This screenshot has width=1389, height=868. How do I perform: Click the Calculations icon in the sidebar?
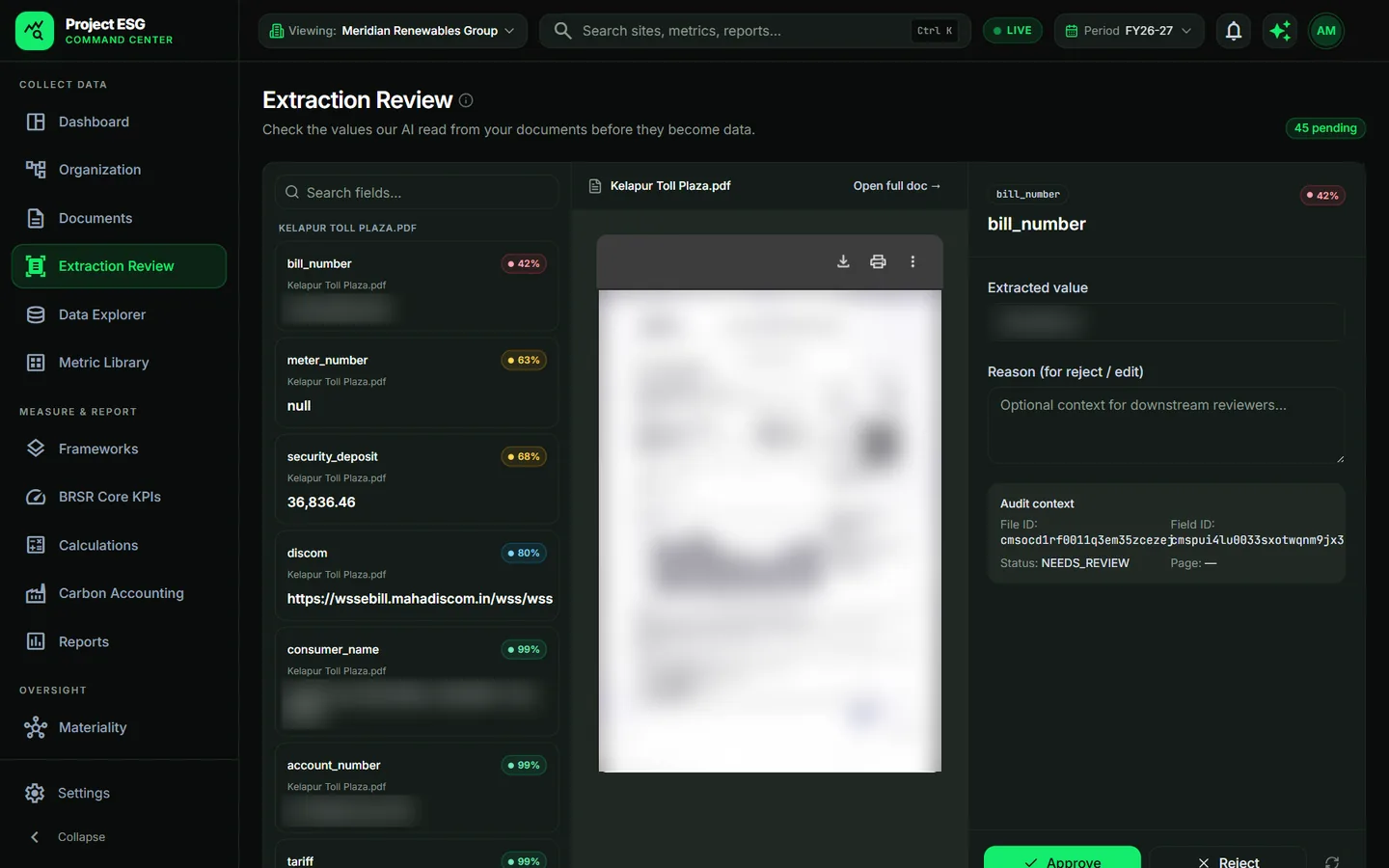(x=36, y=545)
